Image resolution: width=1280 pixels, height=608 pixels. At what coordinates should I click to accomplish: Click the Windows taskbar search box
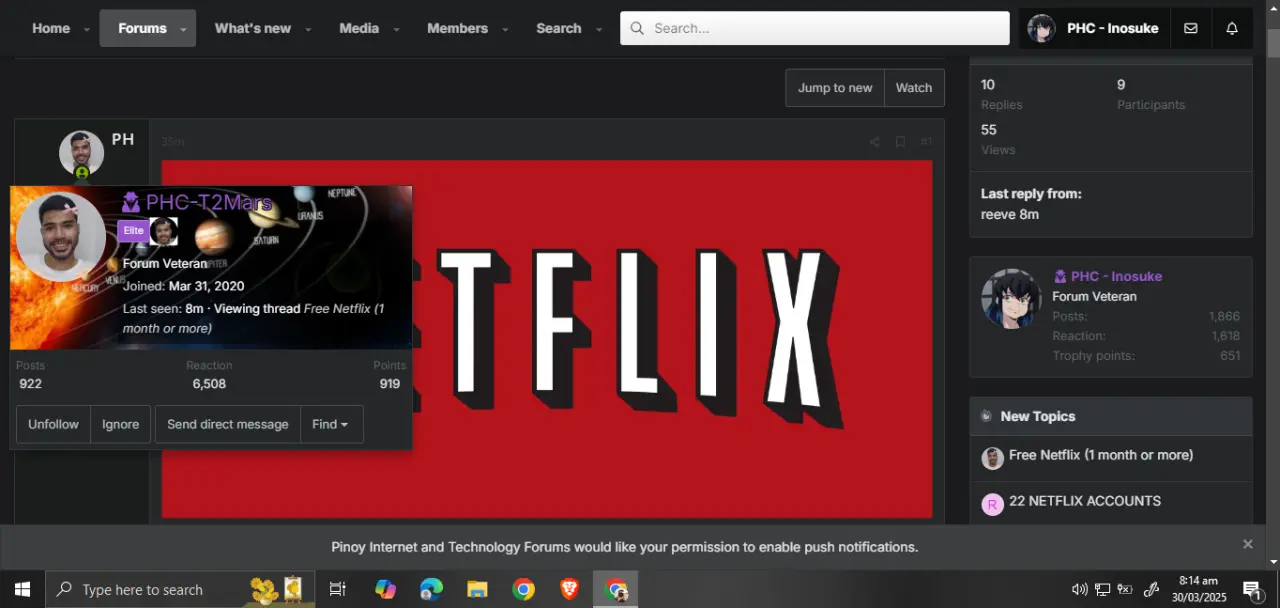coord(180,589)
